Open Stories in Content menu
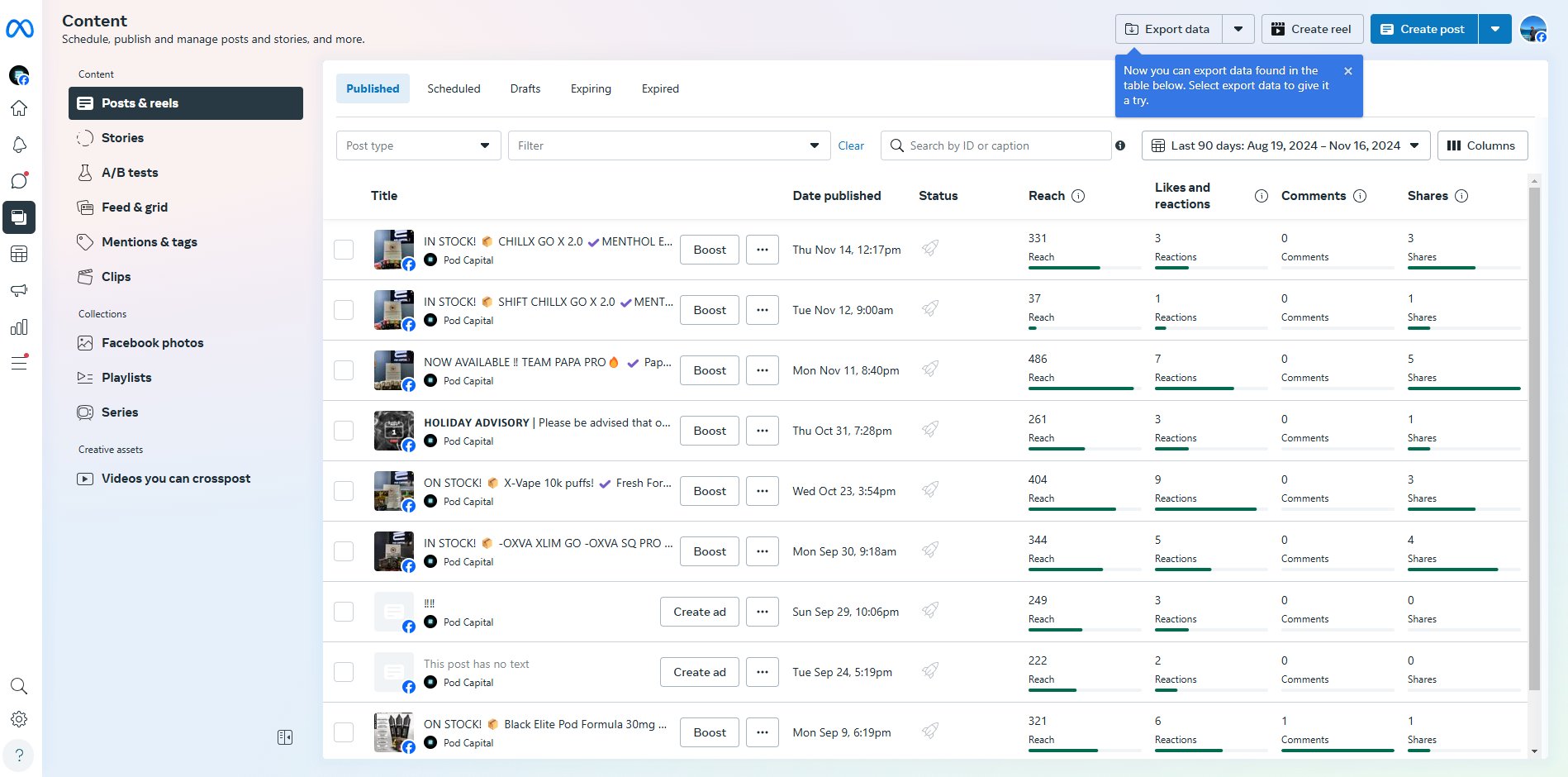Screen dimensions: 1568x777 point(186,138)
